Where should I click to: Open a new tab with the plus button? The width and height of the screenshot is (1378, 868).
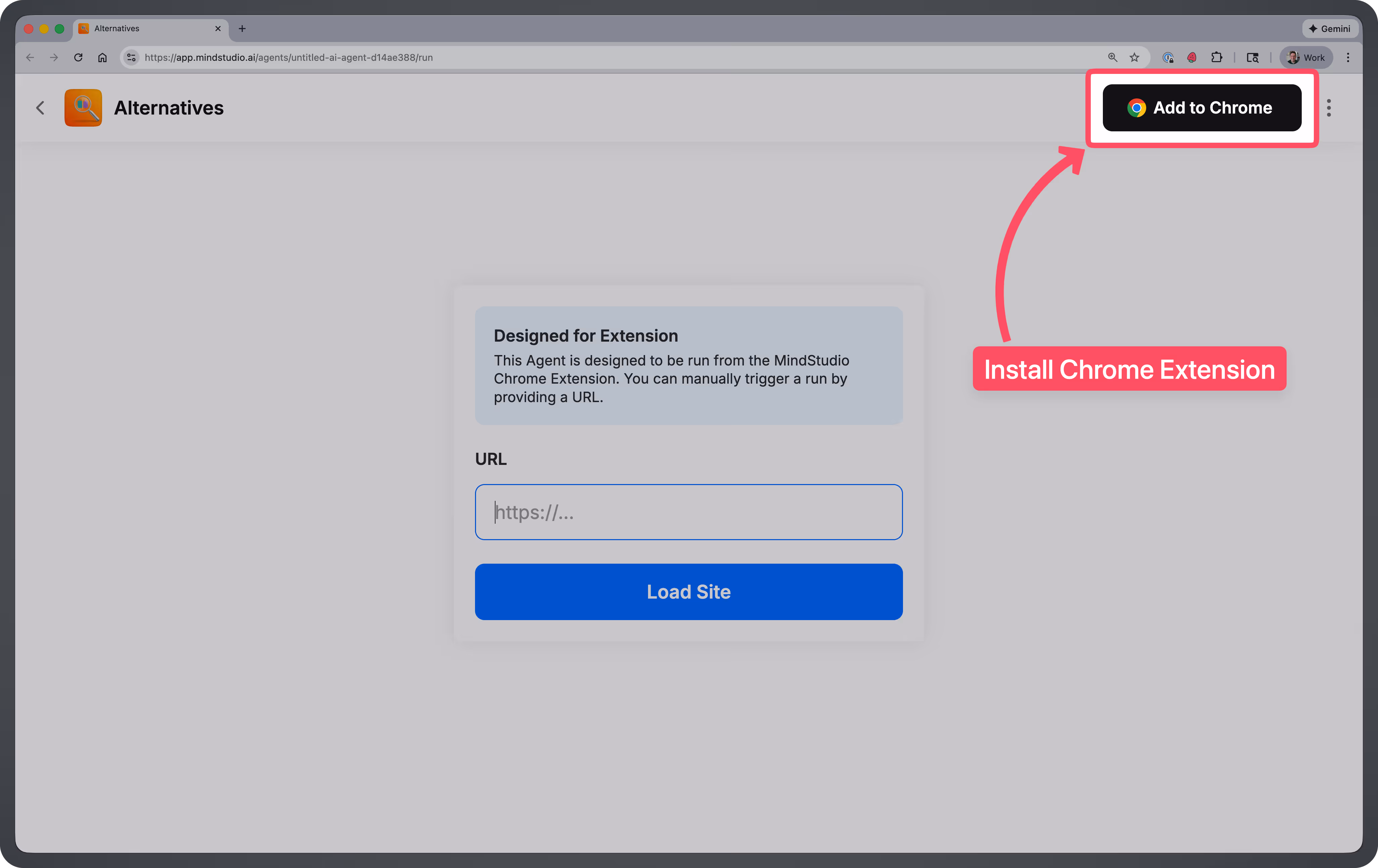coord(242,29)
